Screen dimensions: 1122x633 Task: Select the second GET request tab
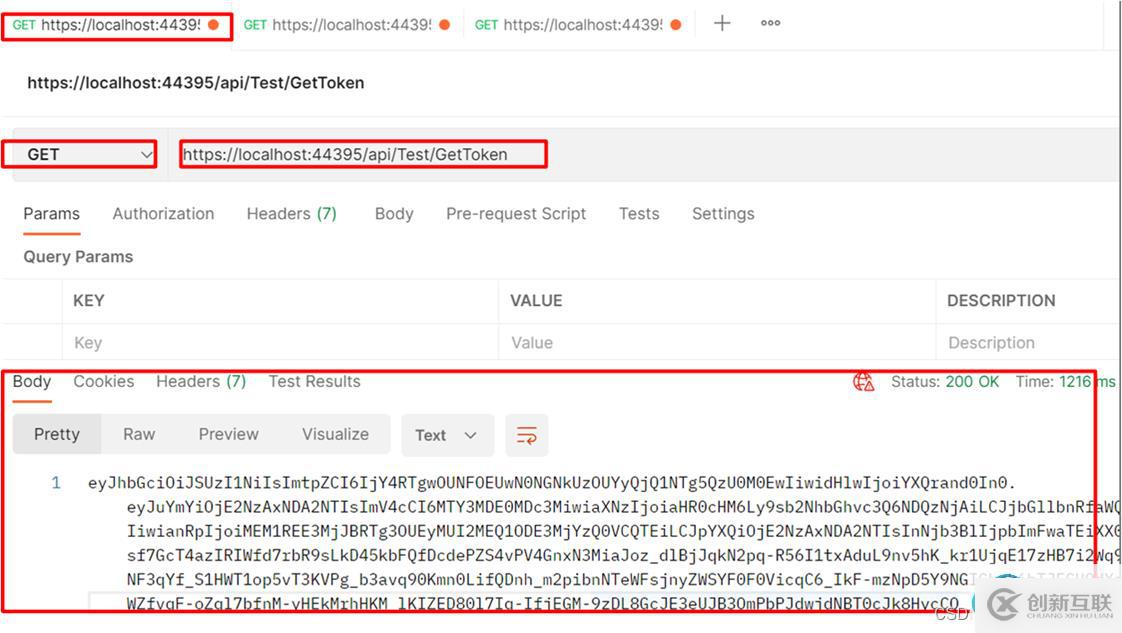pyautogui.click(x=347, y=25)
